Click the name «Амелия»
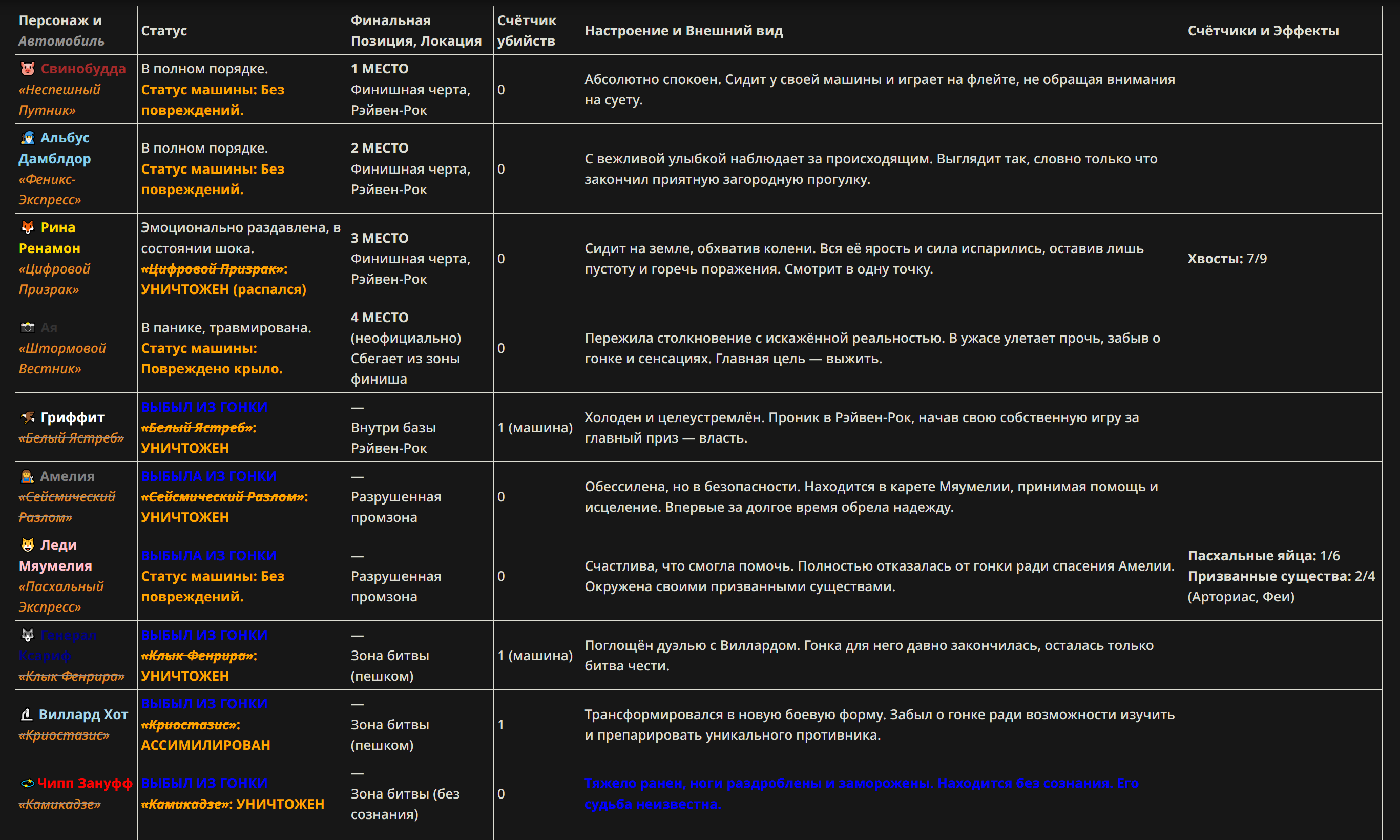1400x840 pixels. (68, 476)
